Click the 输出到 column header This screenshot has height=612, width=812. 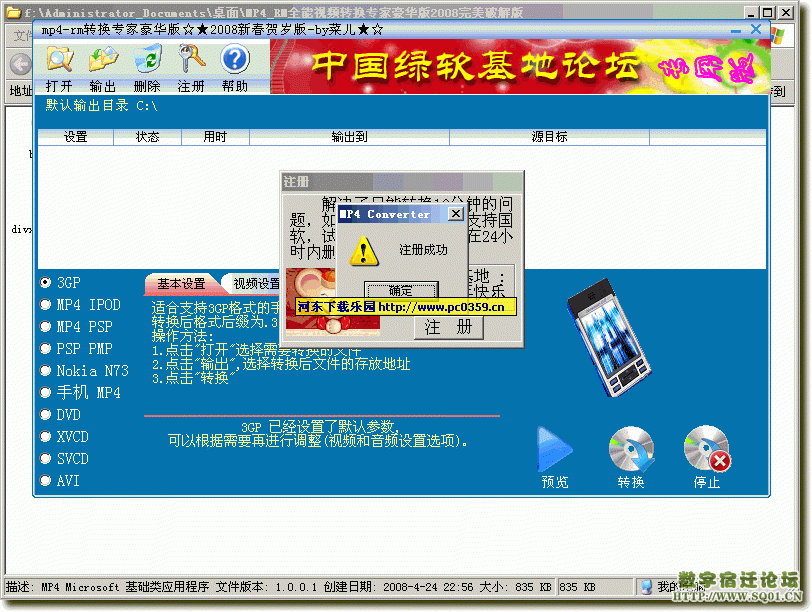point(350,137)
